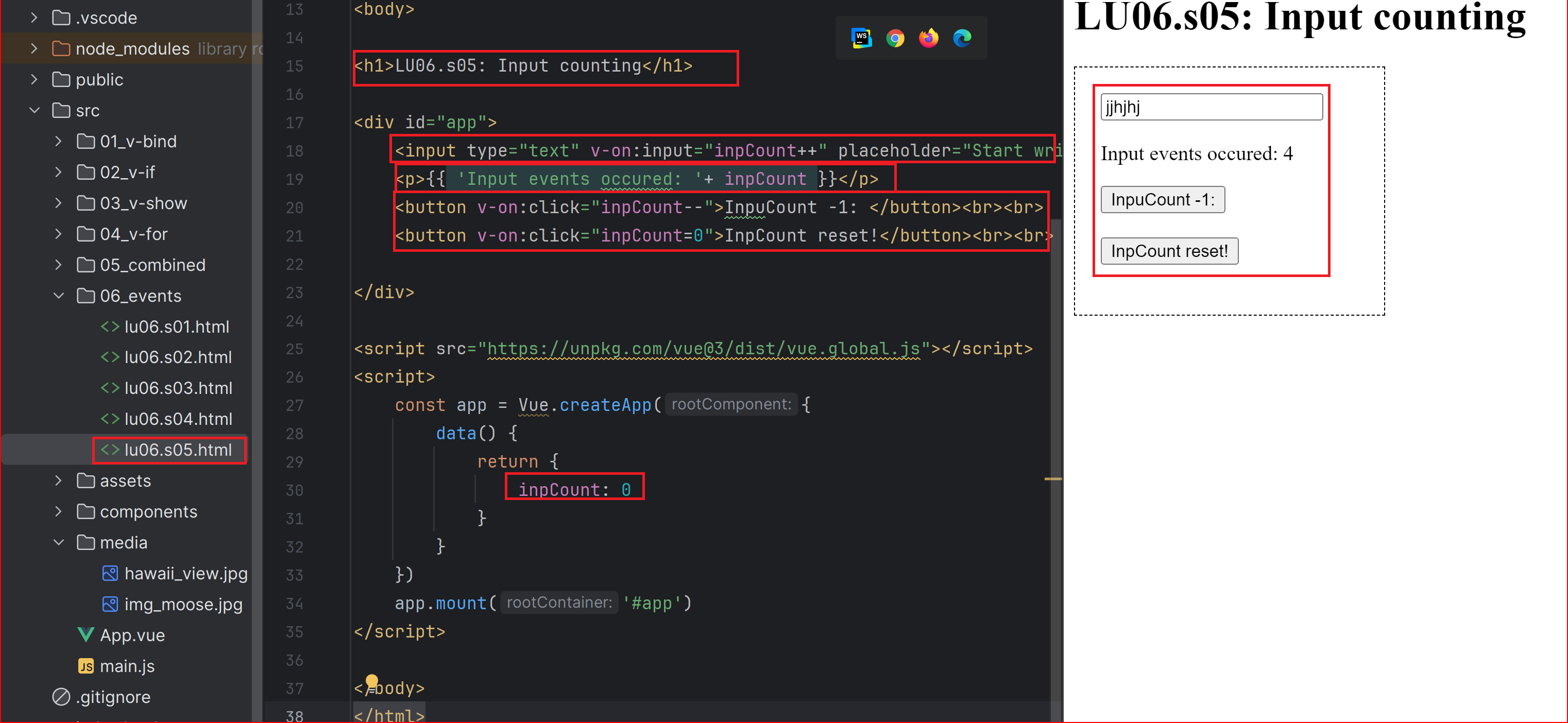Click line number 18 in the gutter

coord(295,151)
